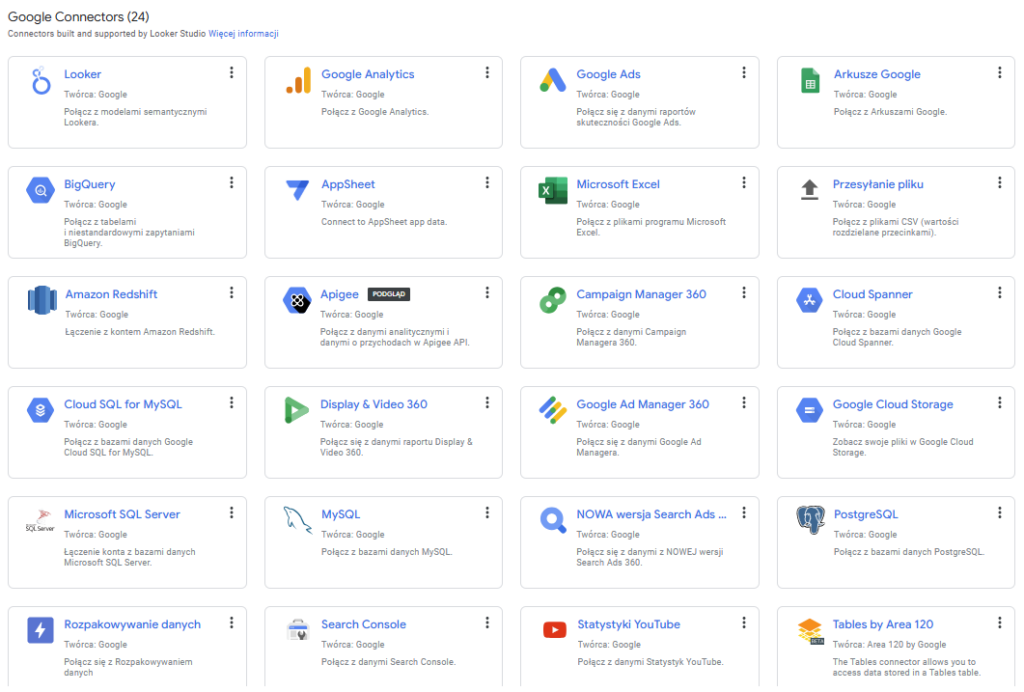Click the Google Analytics bar chart icon

[x=297, y=81]
